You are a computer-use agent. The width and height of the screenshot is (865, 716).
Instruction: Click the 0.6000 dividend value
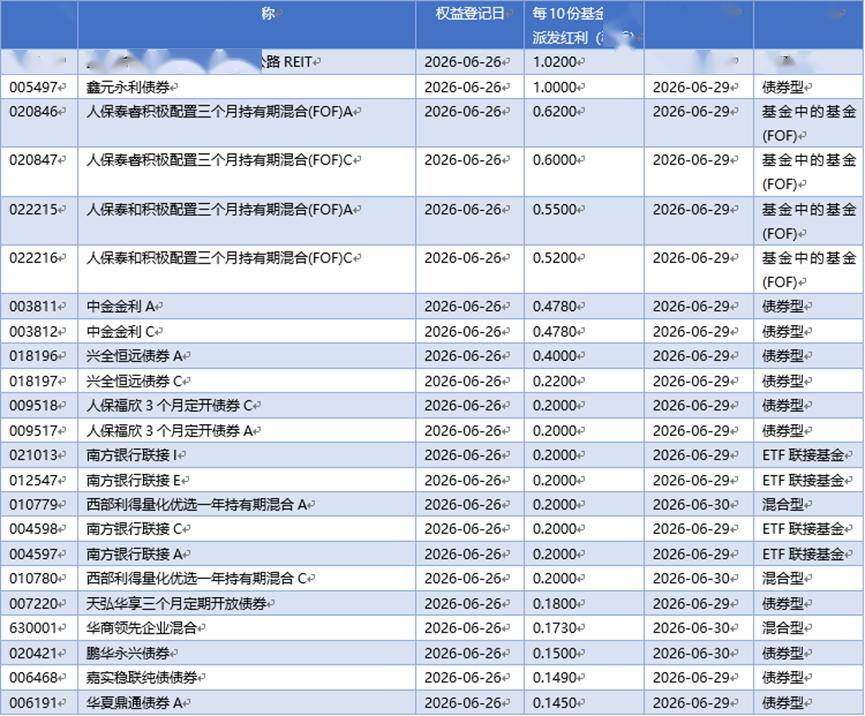click(555, 160)
